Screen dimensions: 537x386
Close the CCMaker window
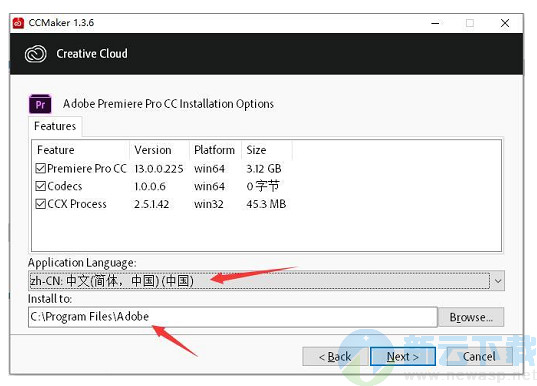[x=505, y=23]
